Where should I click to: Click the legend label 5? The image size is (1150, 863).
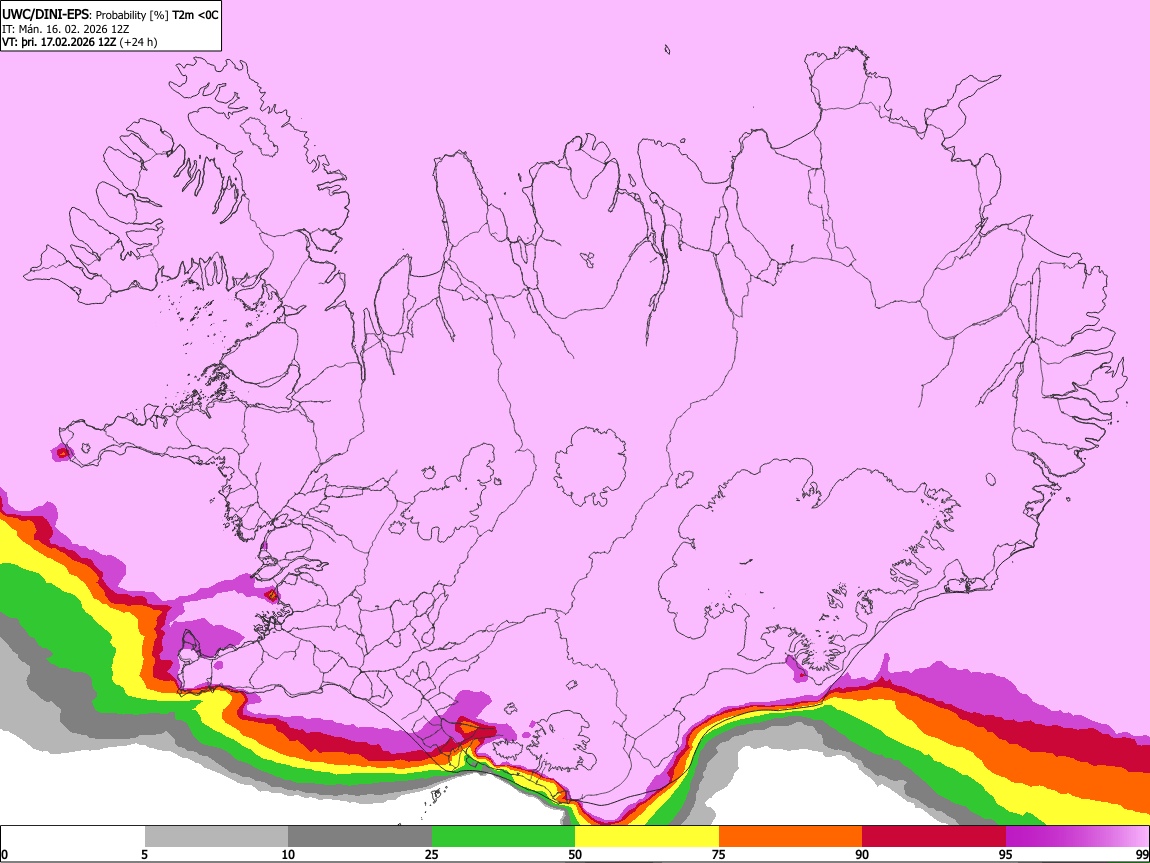144,855
